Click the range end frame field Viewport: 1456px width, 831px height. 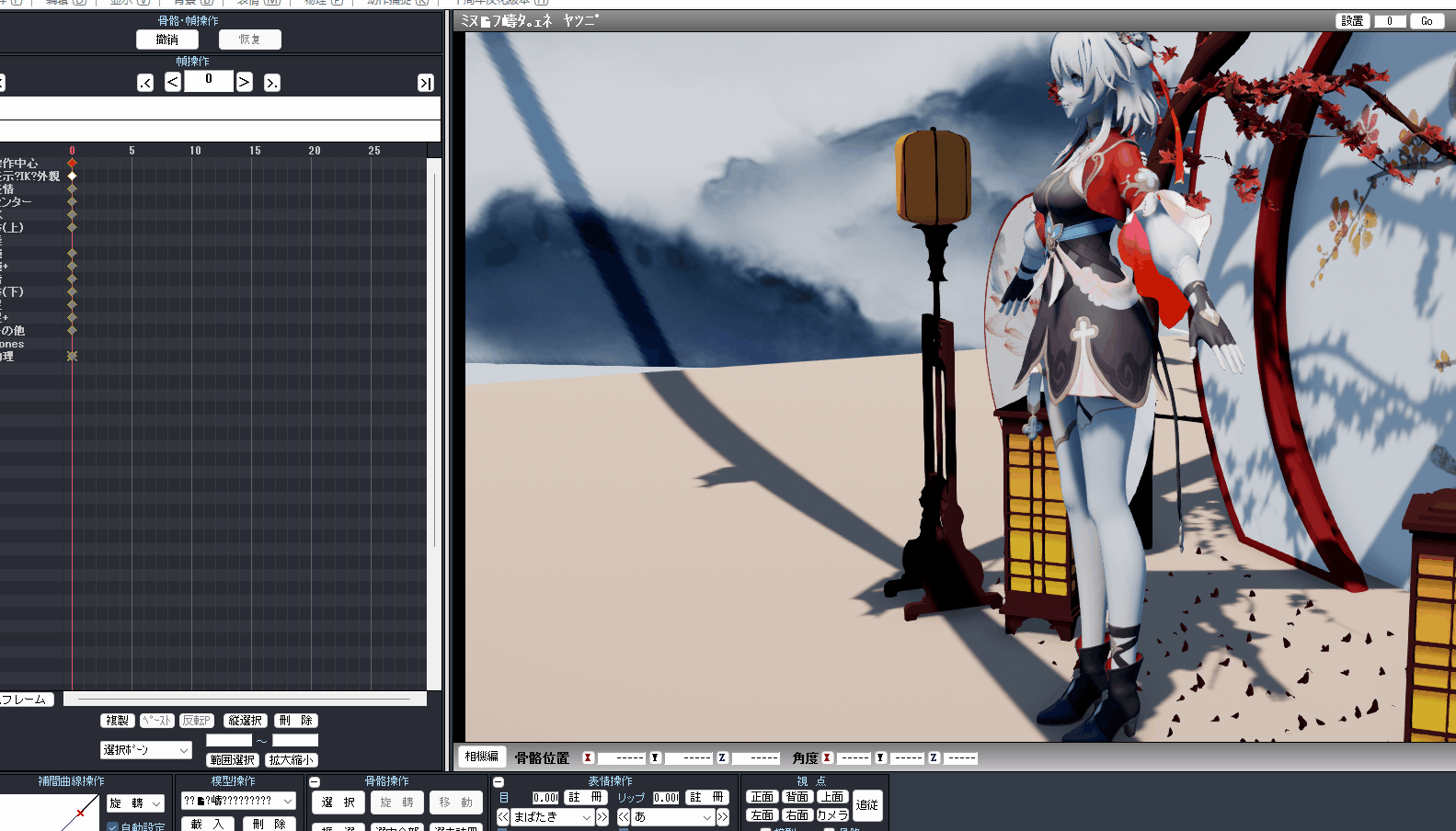(x=295, y=740)
